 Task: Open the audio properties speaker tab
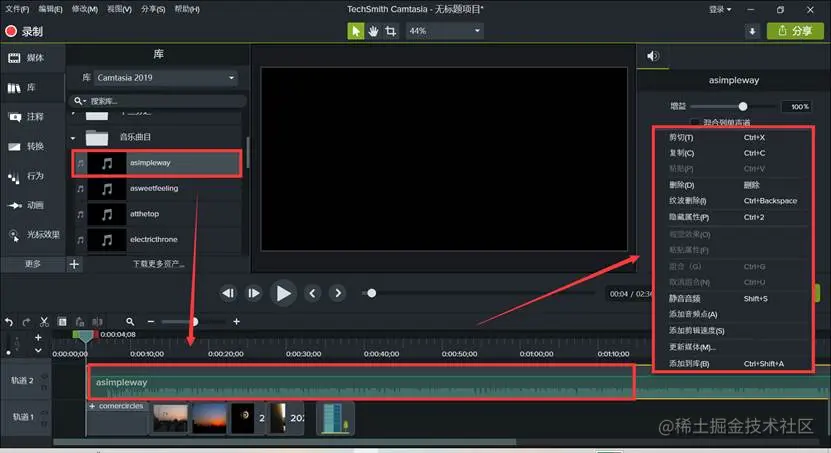[x=653, y=56]
